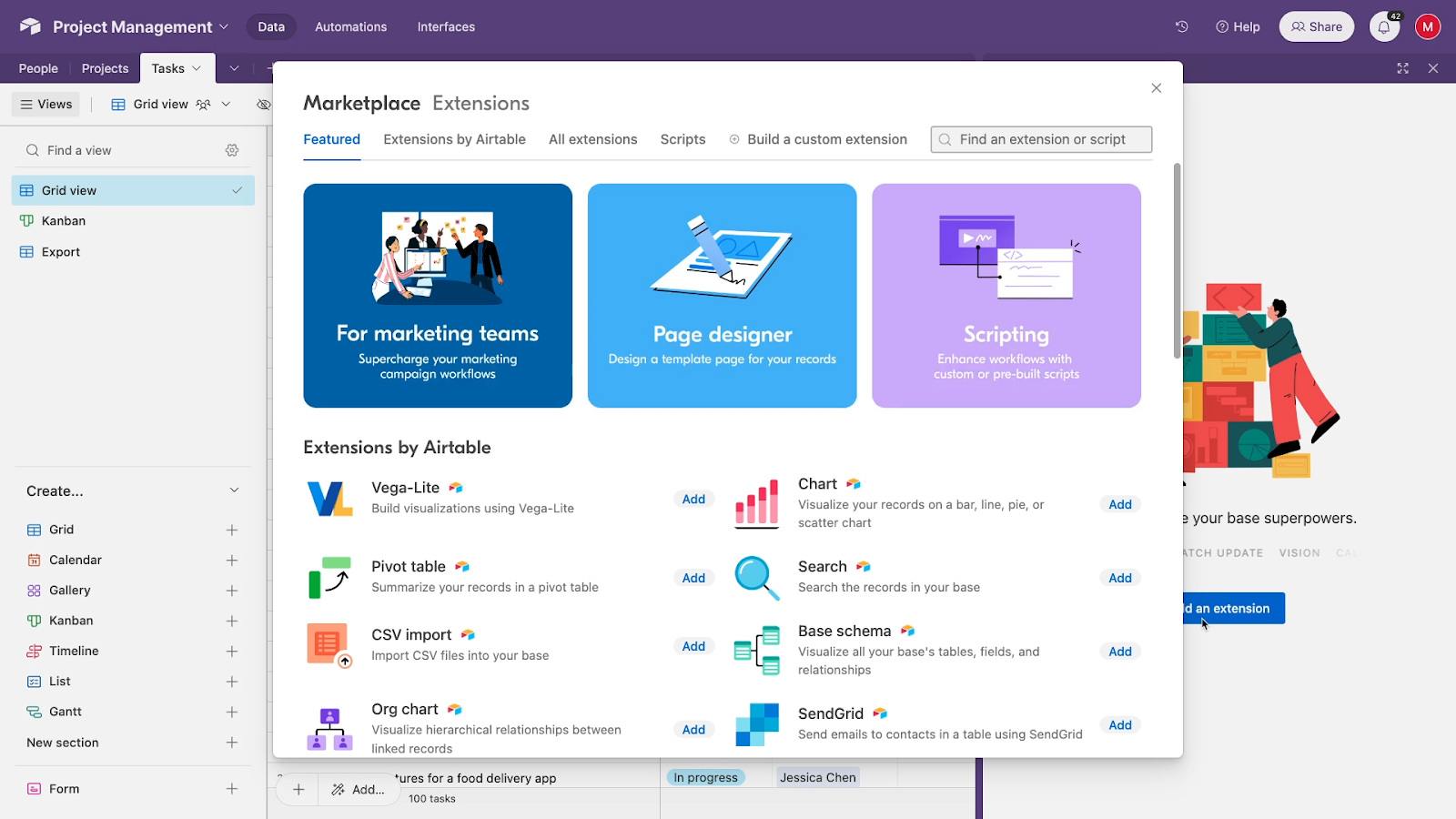
Task: Select the Featured tab
Action: [x=332, y=139]
